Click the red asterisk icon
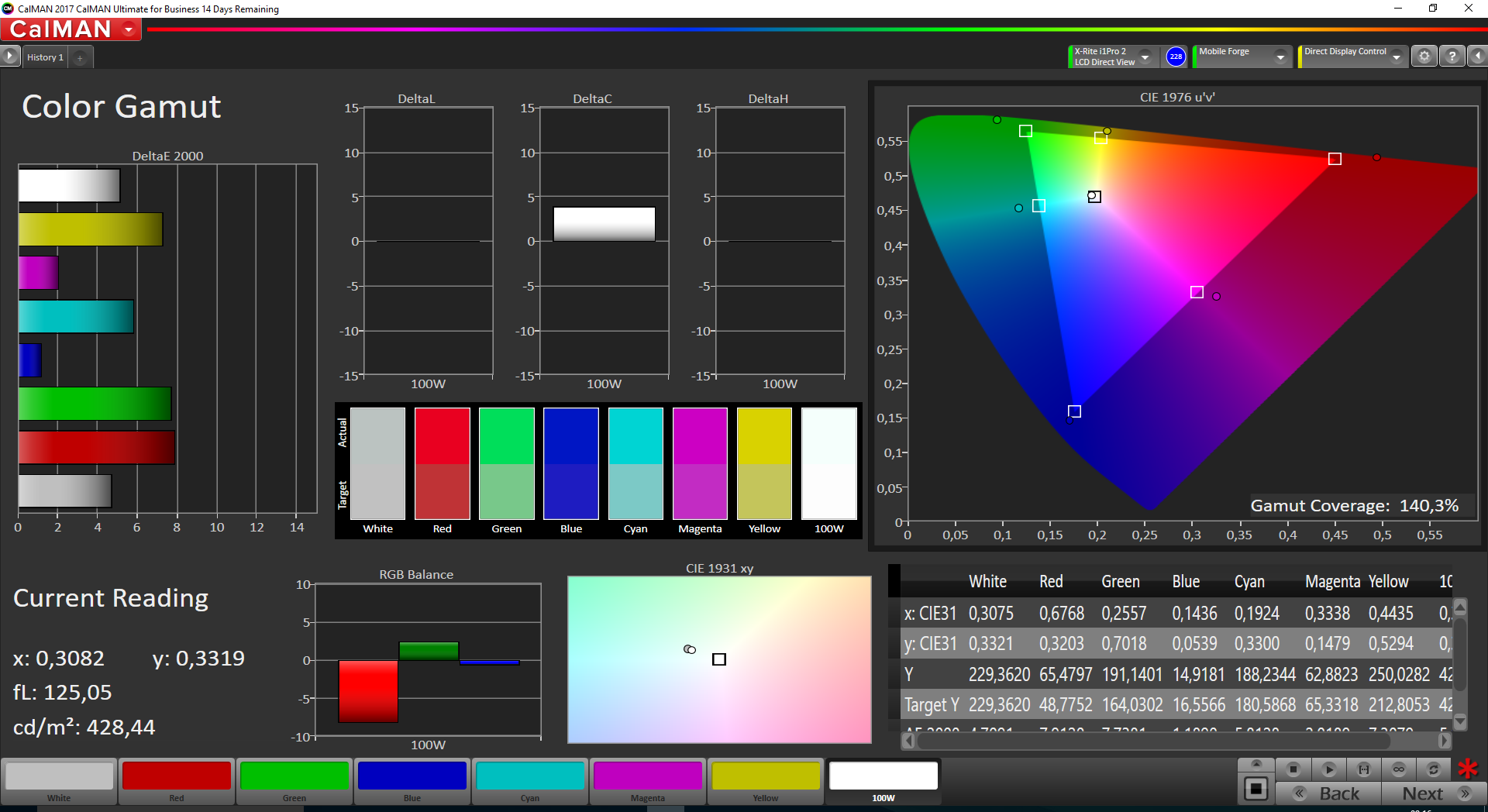The image size is (1488, 812). [1468, 769]
